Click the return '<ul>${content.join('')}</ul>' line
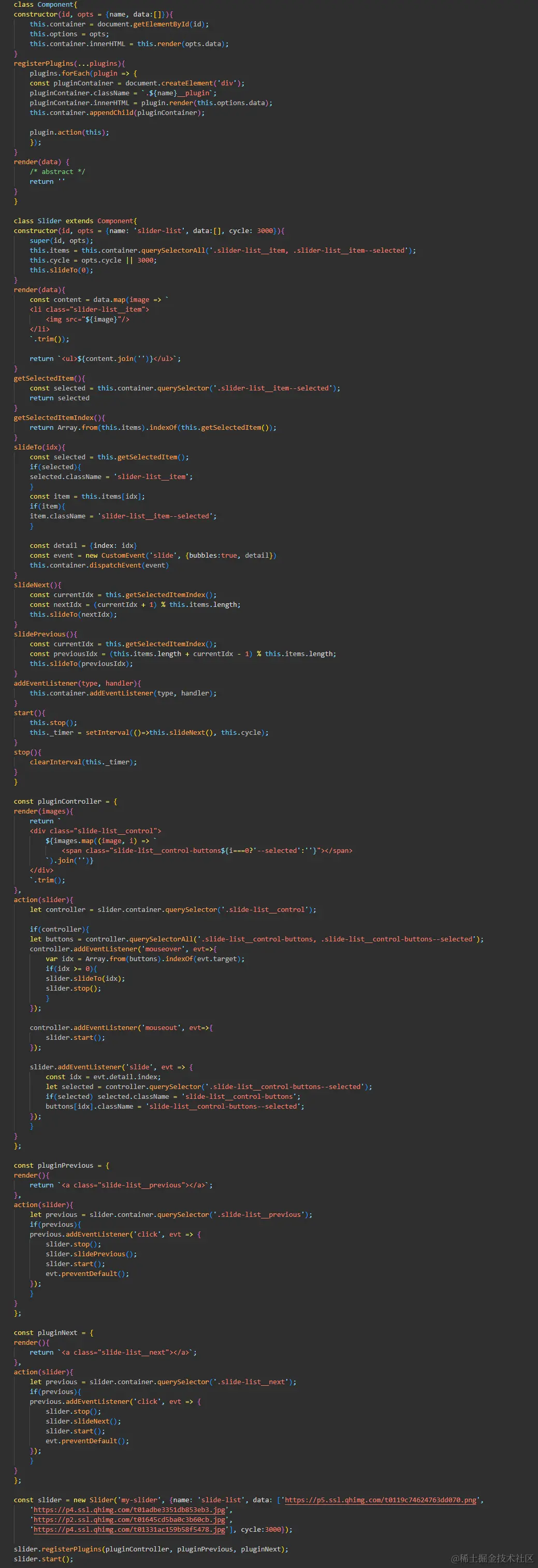 [105, 358]
